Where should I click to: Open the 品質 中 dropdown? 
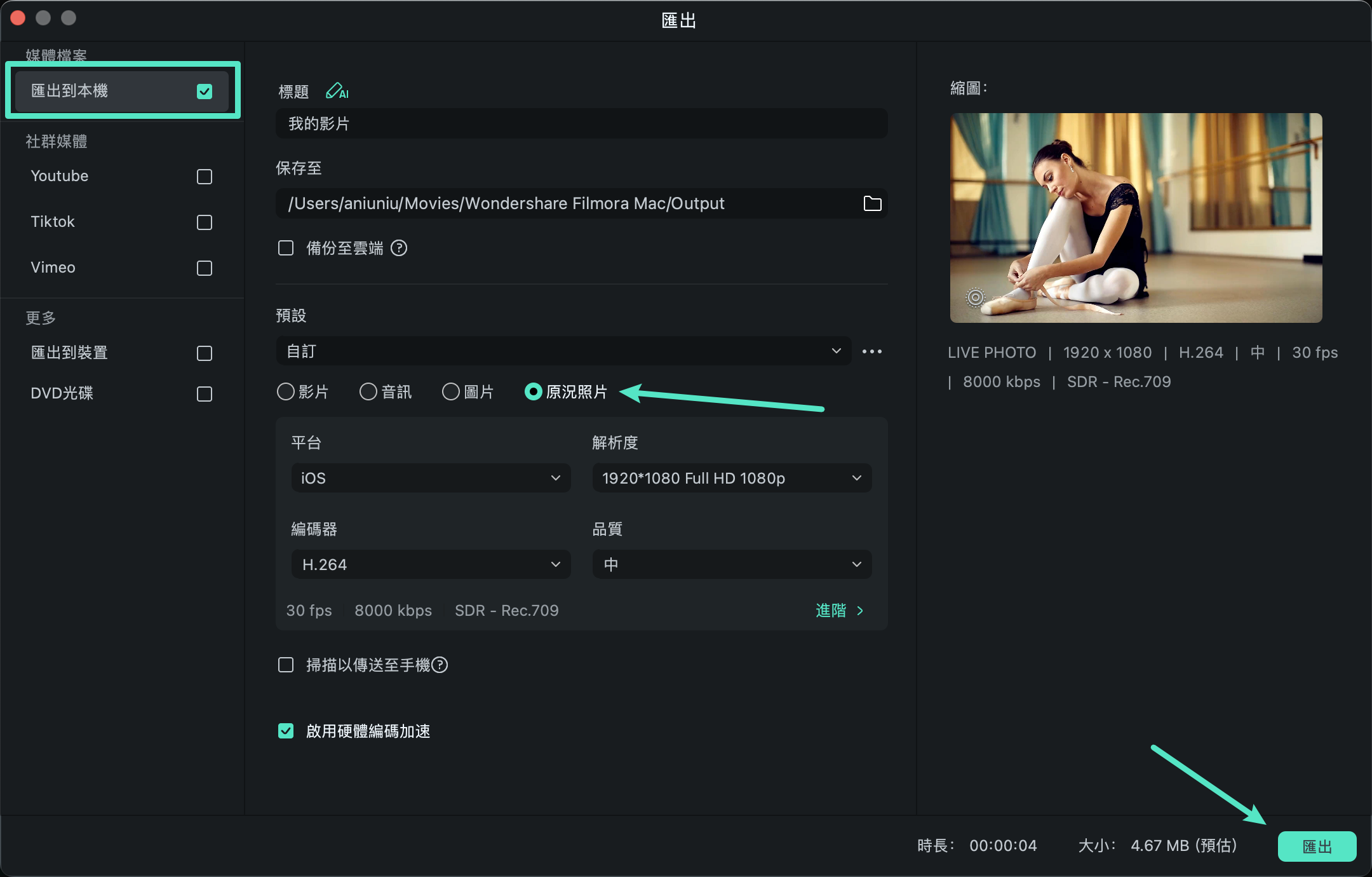tap(732, 564)
